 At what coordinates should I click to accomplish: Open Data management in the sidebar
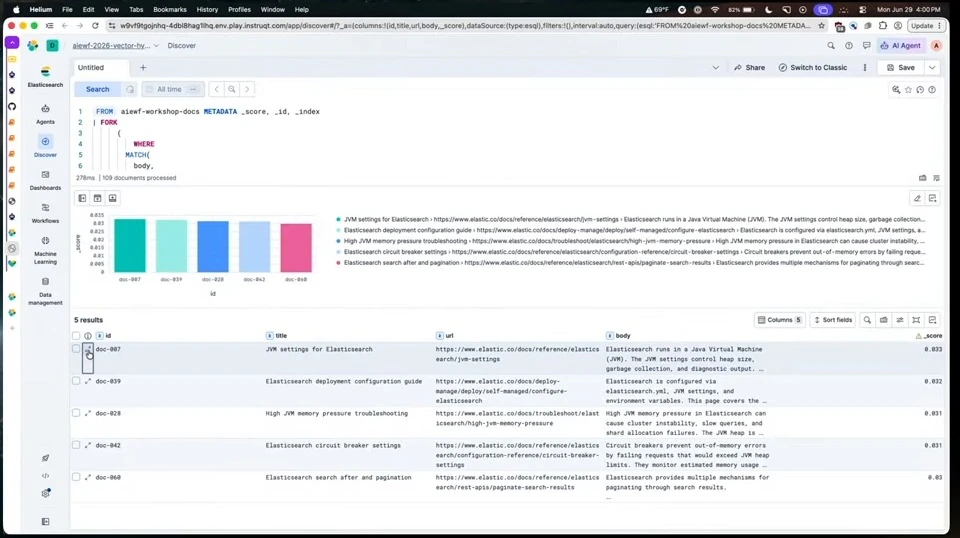45,291
